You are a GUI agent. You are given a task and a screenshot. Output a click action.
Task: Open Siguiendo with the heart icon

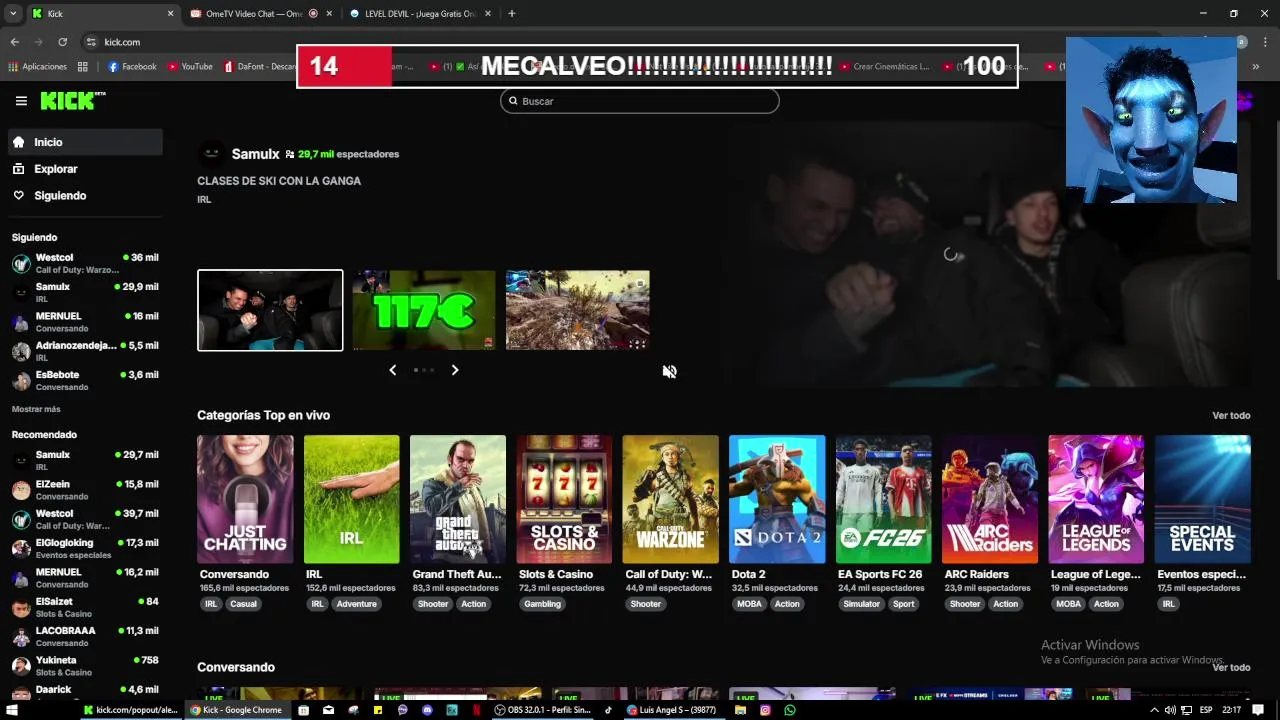86,196
